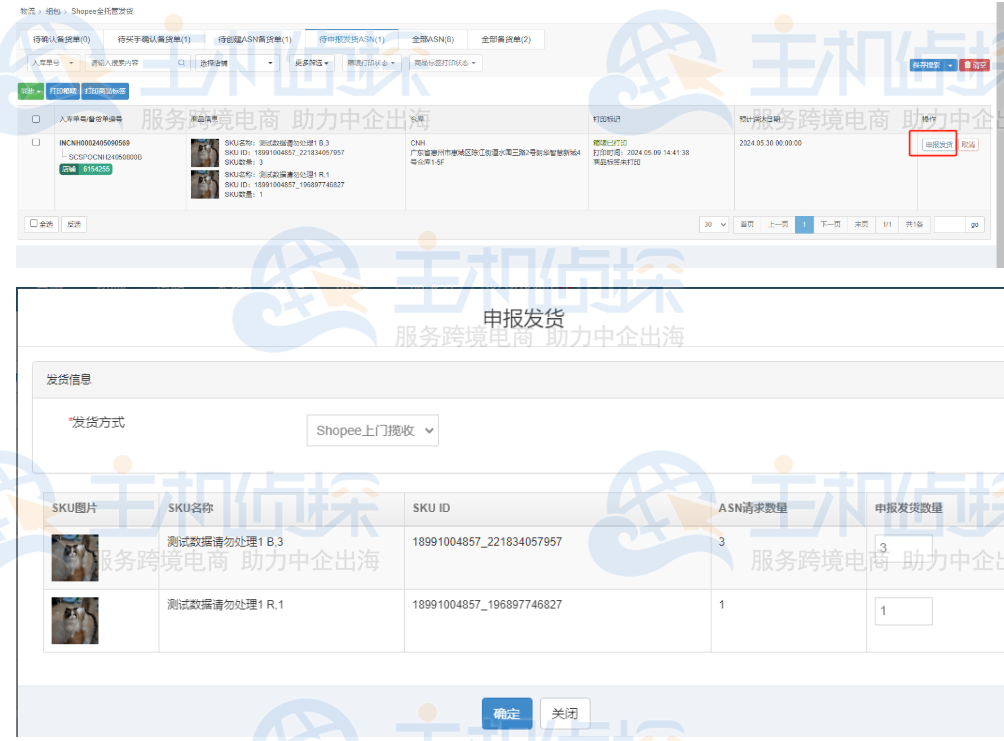Viewport: 1004px width, 741px height.
Task: Tick the table header select-all checkbox
Action: click(36, 119)
